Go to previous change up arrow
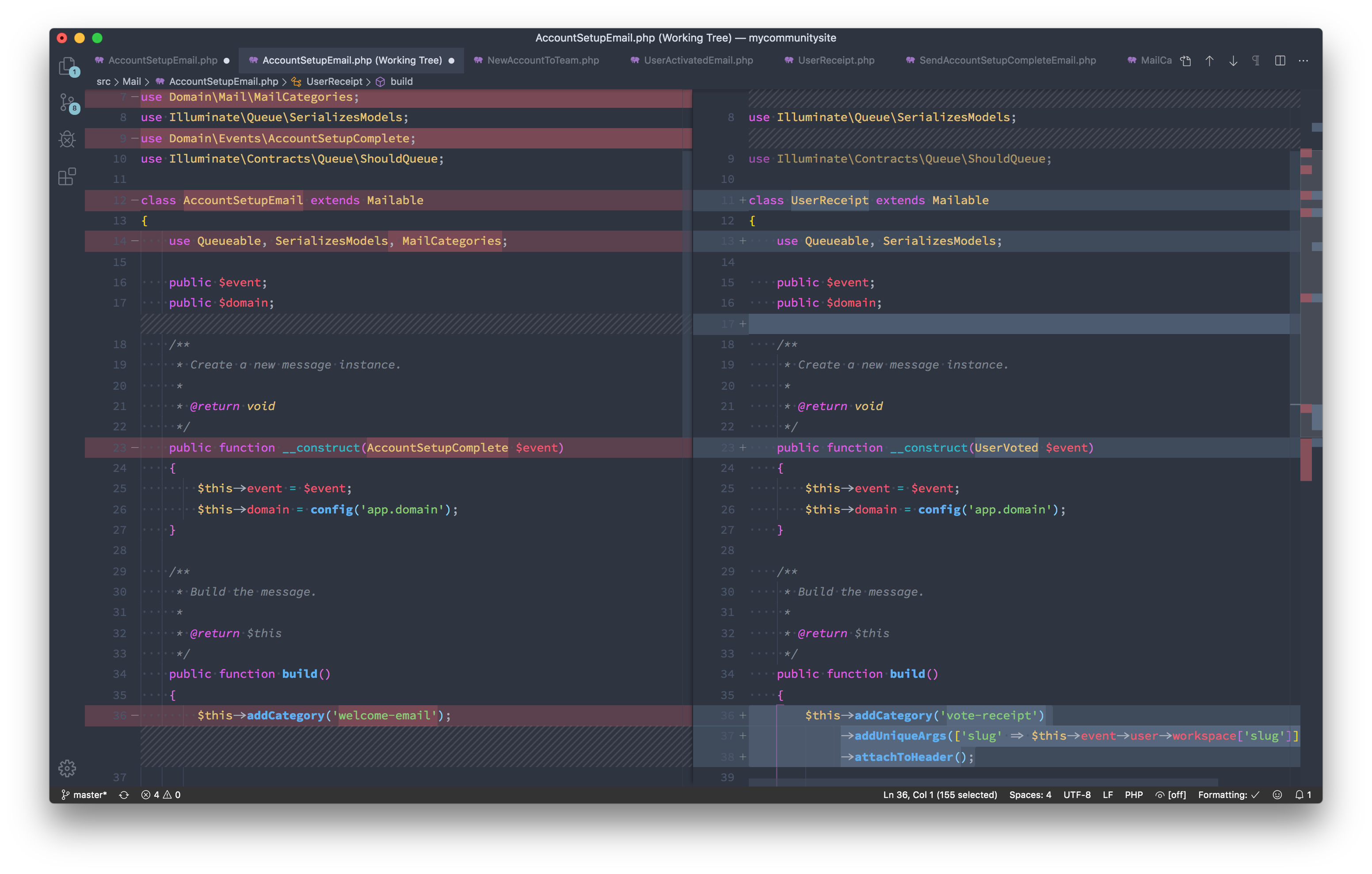The image size is (1372, 874). point(1209,61)
